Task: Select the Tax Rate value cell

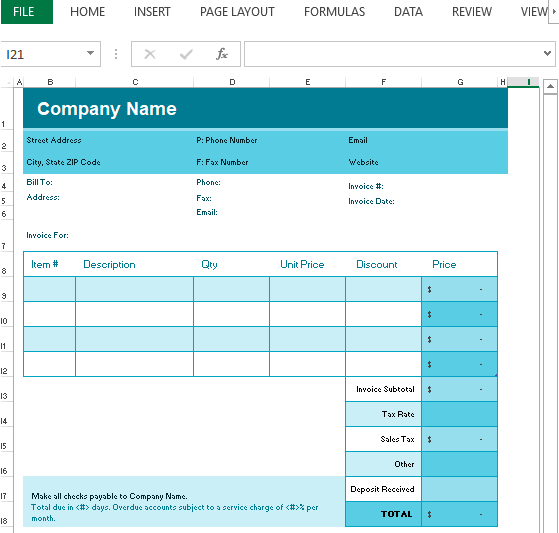Action: point(459,414)
